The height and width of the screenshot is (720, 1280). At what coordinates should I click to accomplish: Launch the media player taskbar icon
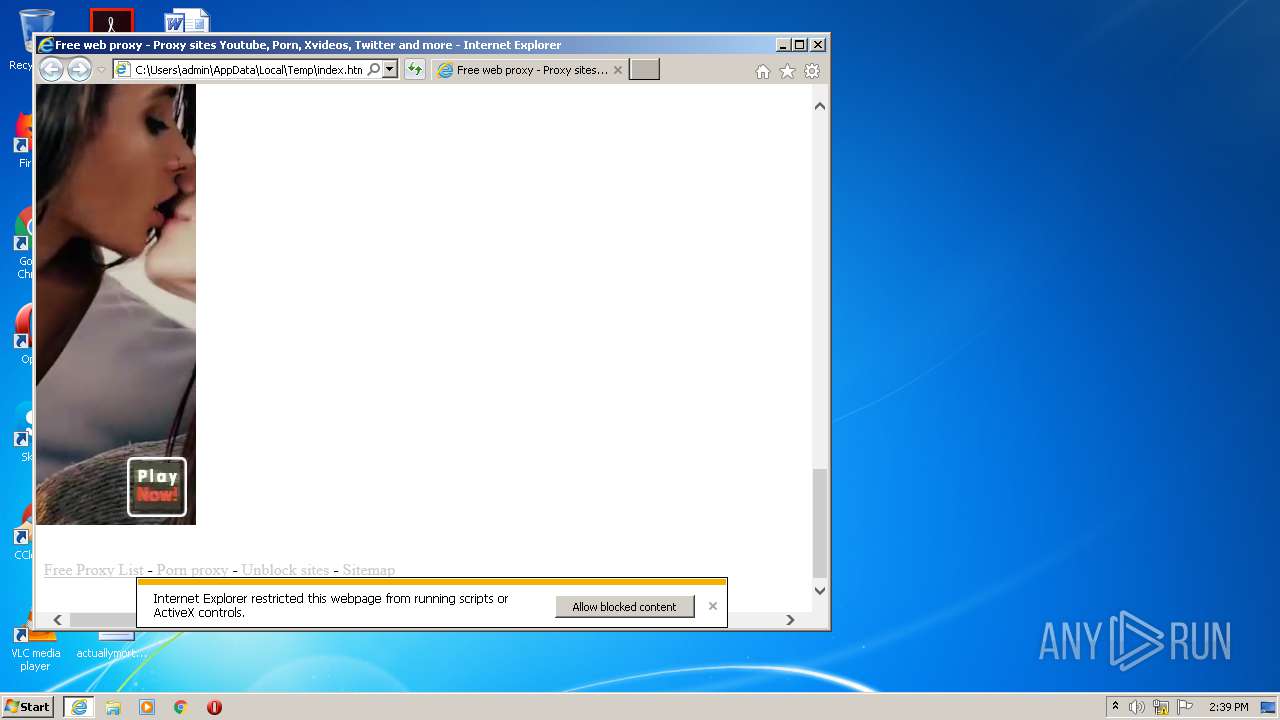[x=147, y=707]
